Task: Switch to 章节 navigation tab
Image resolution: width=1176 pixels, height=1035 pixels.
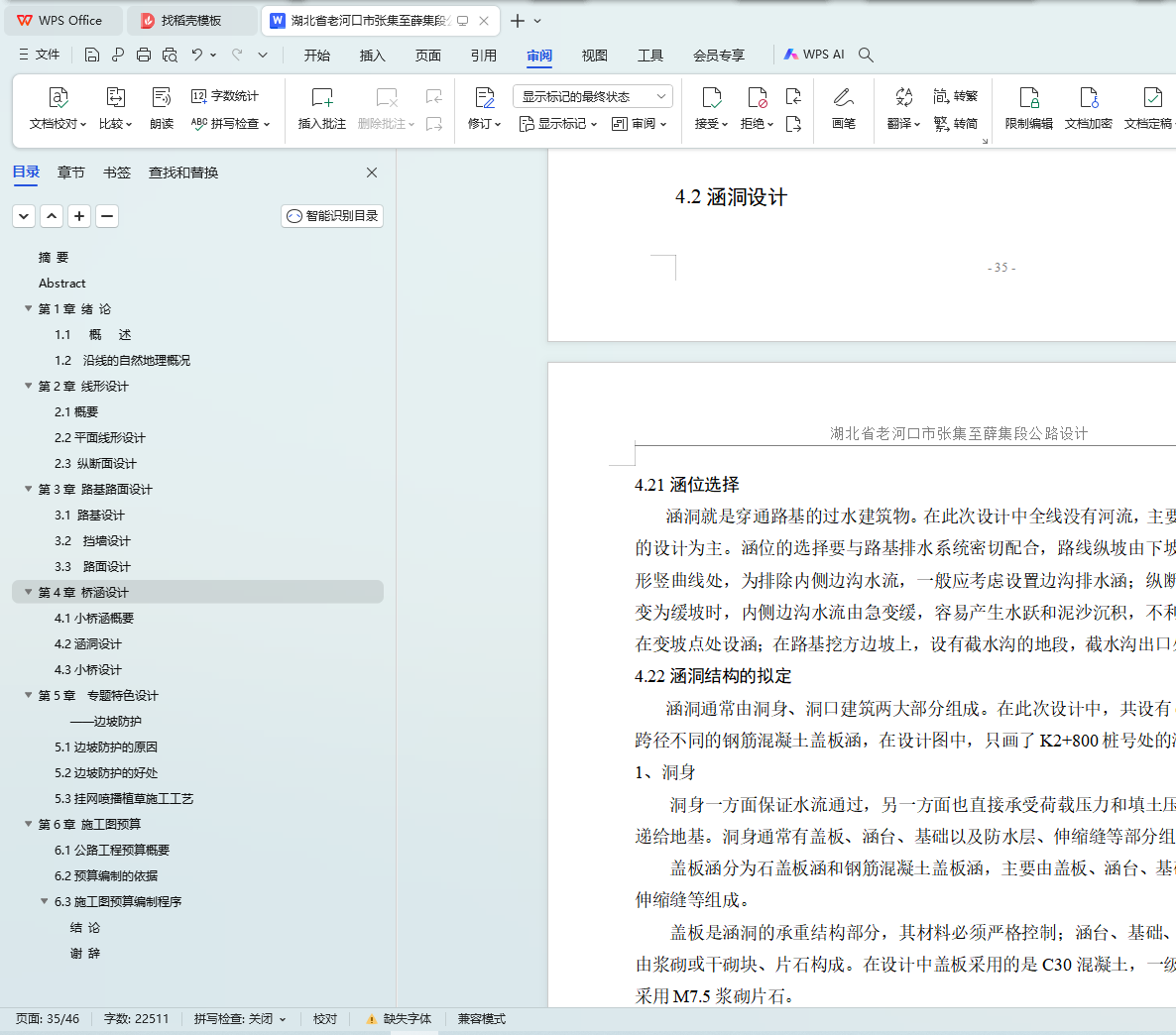Action: click(71, 172)
